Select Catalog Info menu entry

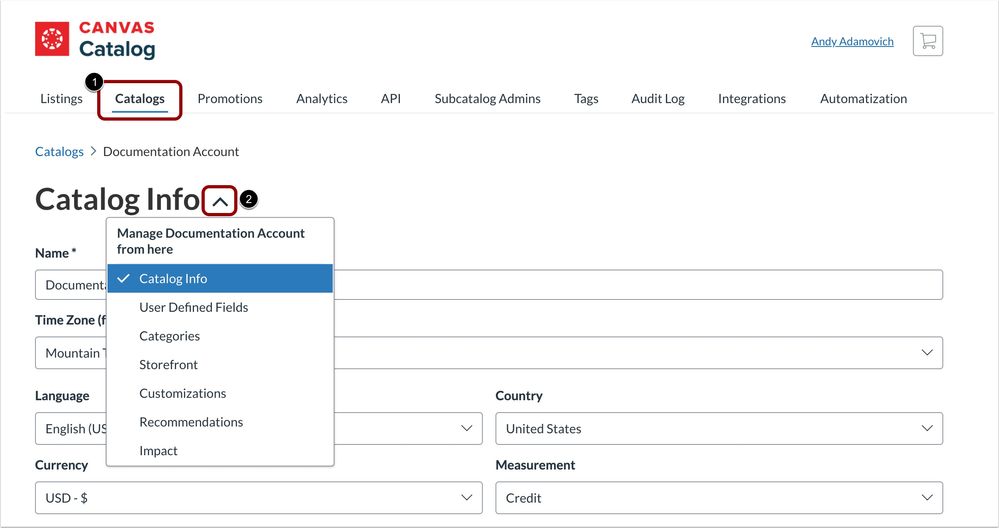[x=220, y=278]
